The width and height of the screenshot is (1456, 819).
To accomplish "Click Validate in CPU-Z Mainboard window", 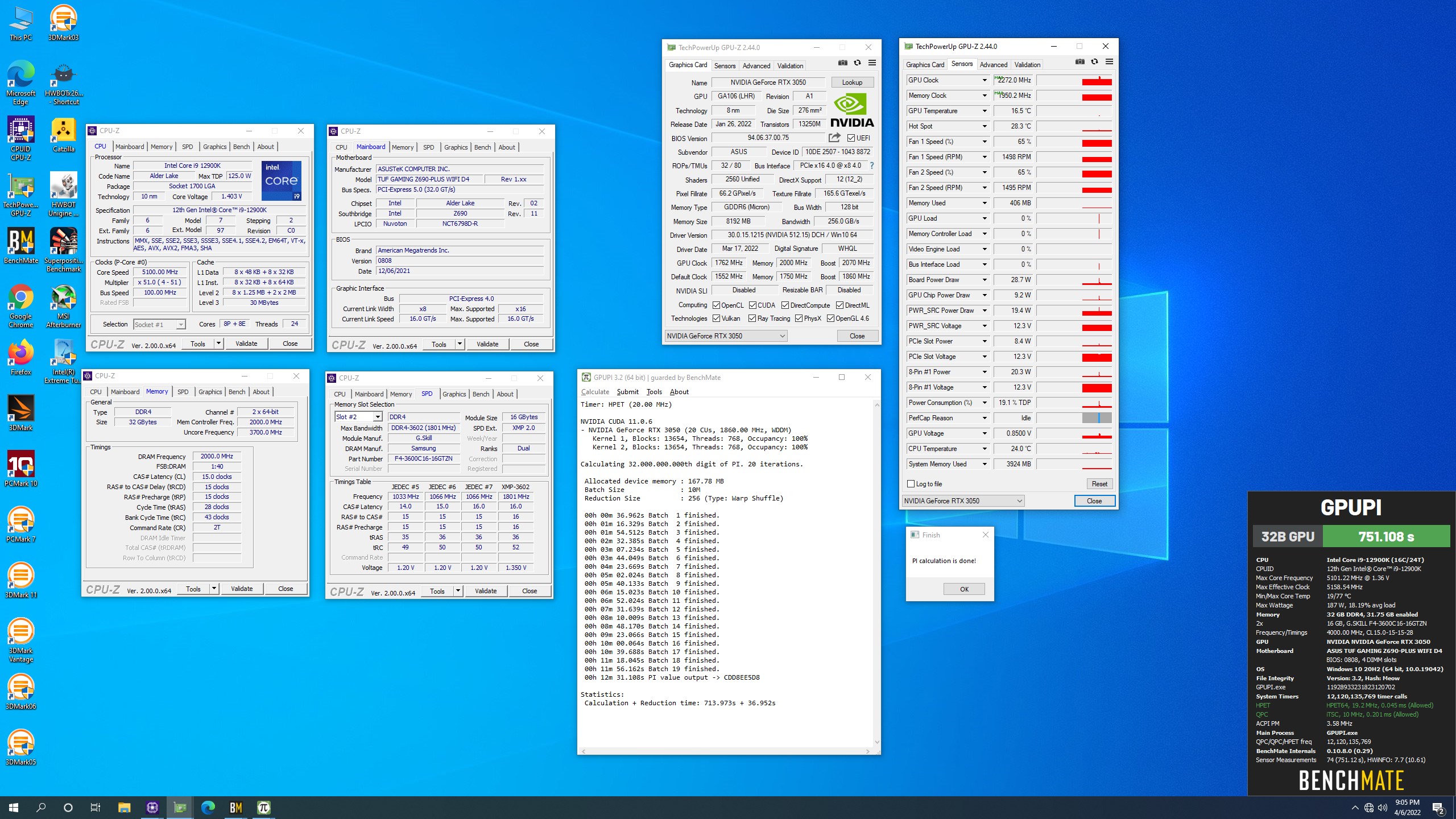I will click(x=487, y=344).
